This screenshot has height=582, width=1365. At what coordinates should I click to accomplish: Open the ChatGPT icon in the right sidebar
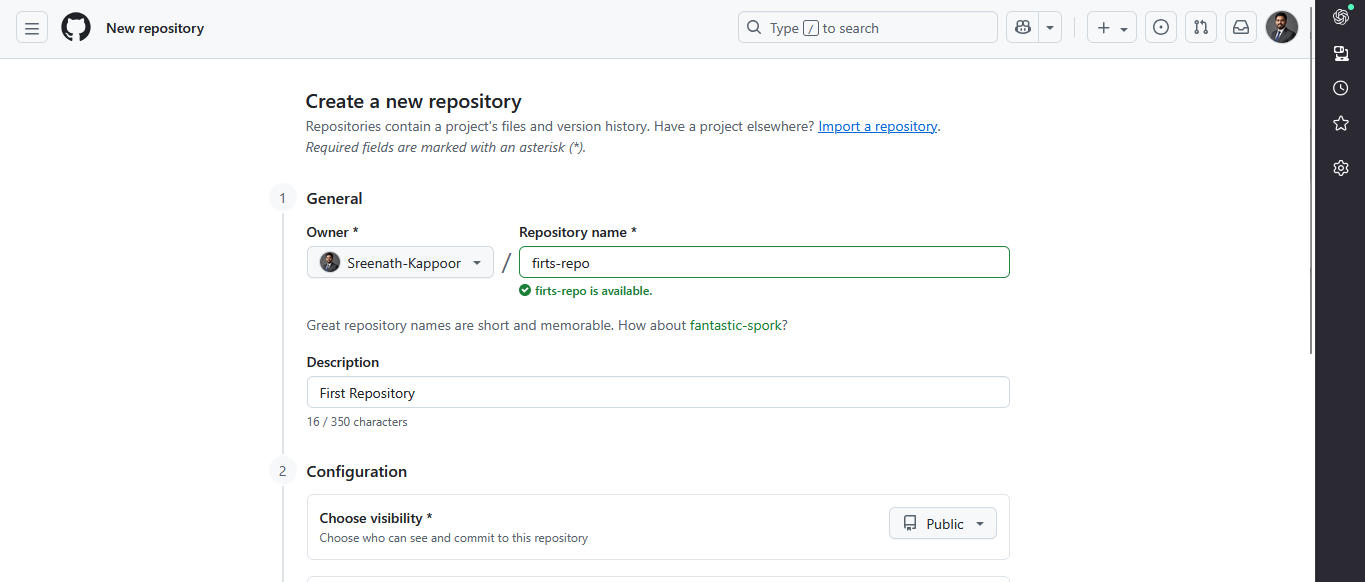click(1340, 16)
